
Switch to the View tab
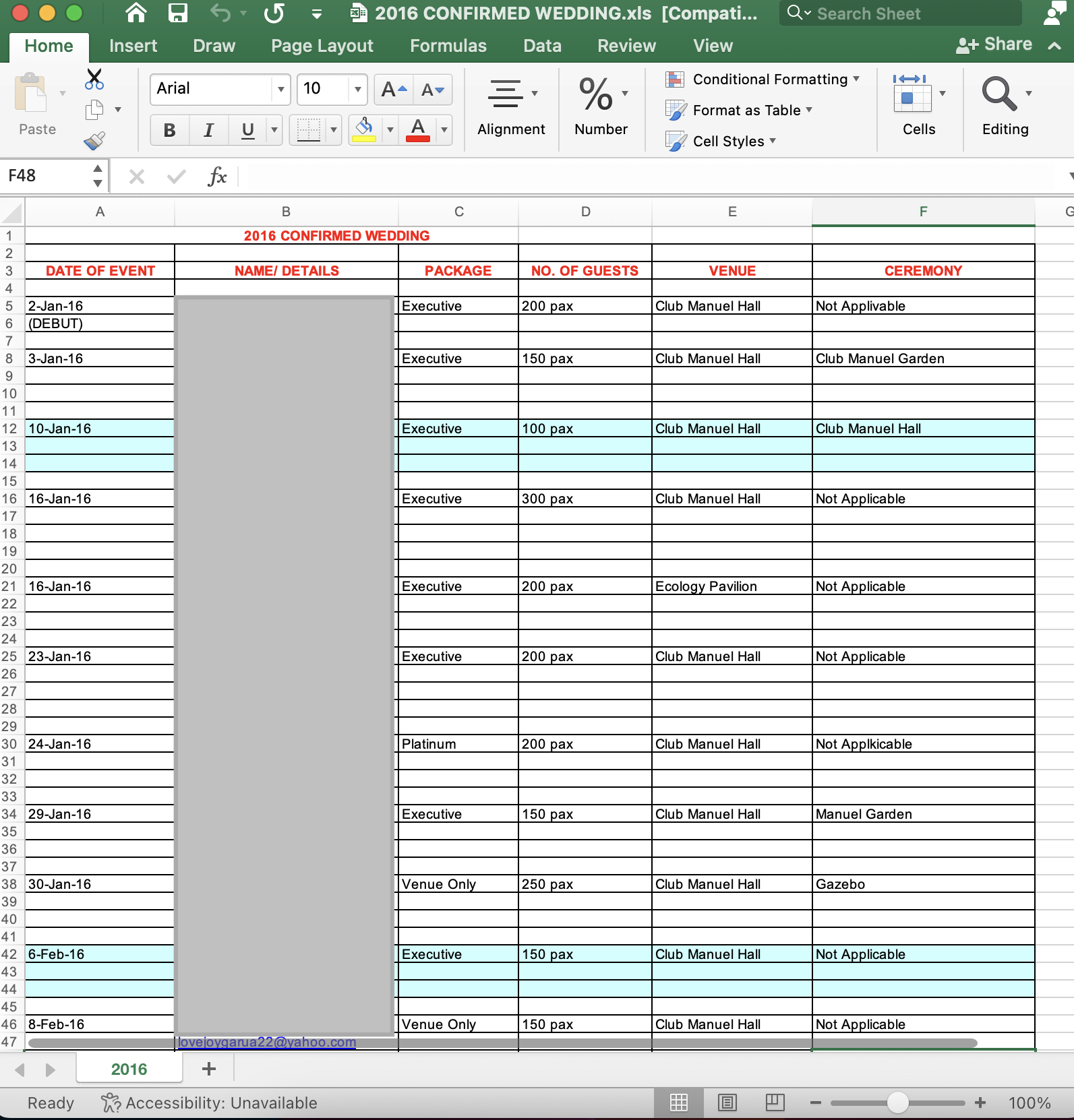(713, 46)
